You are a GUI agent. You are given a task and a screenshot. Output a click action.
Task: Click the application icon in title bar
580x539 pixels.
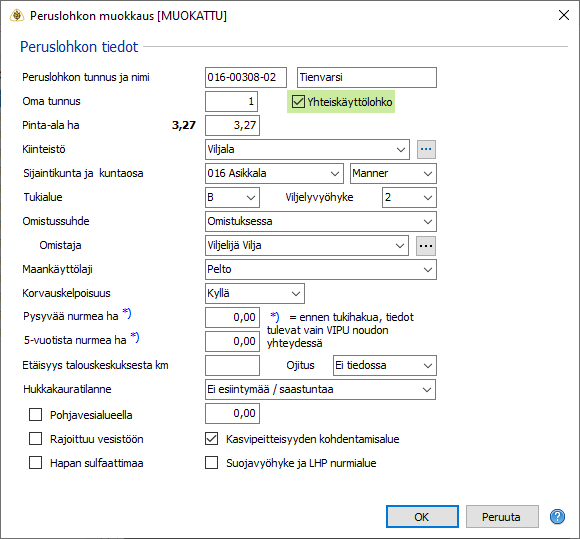pos(17,16)
